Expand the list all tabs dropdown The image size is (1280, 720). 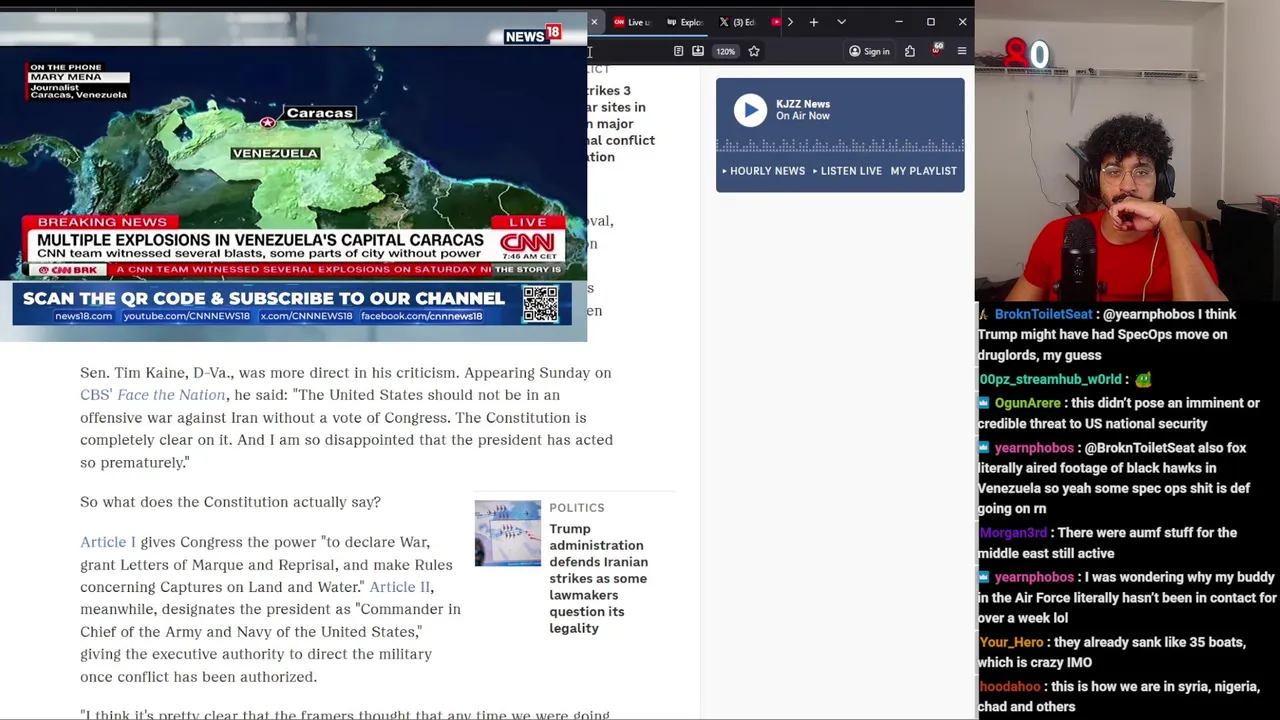pos(841,22)
